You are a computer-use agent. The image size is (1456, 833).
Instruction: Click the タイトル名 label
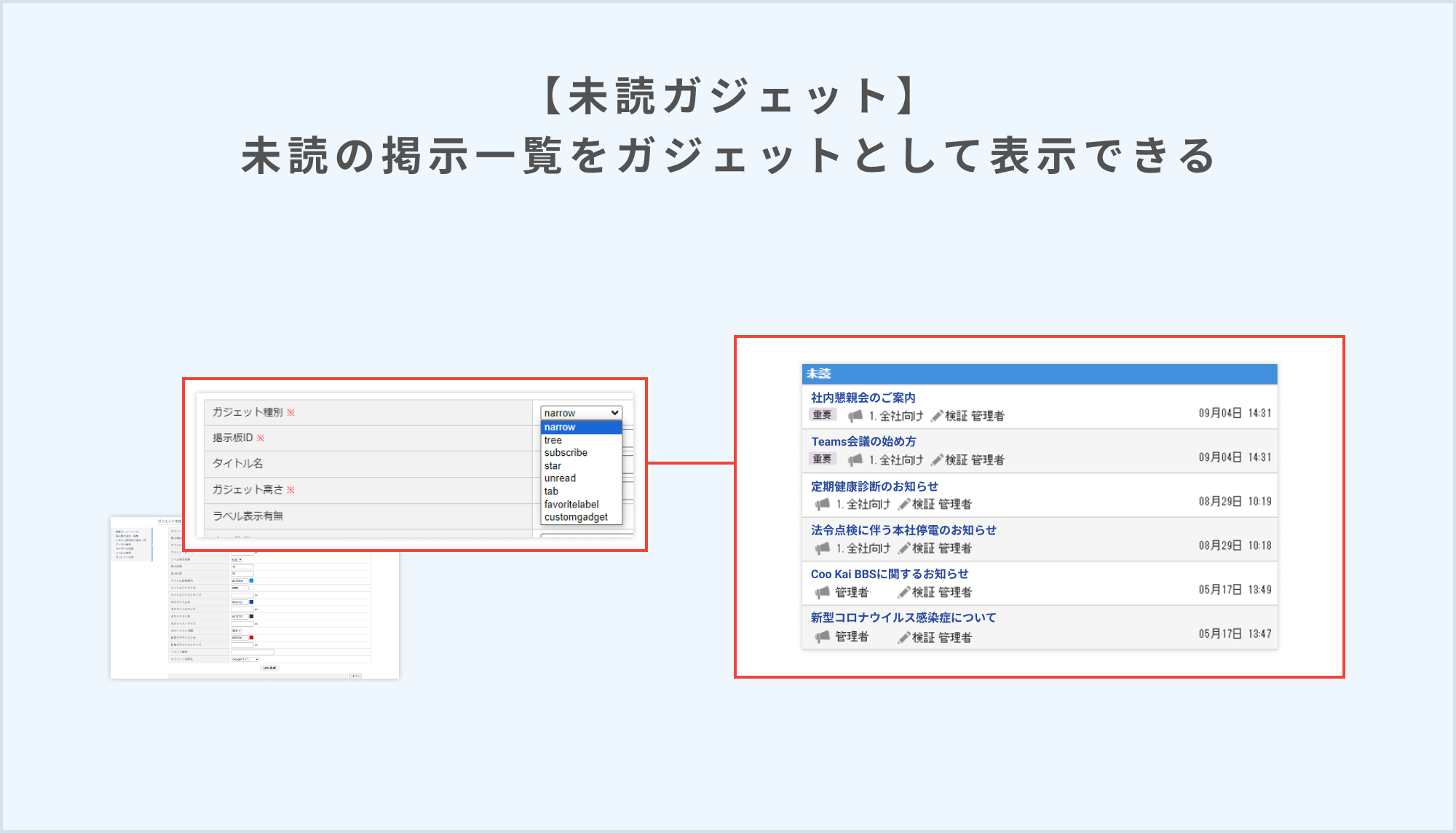point(238,463)
